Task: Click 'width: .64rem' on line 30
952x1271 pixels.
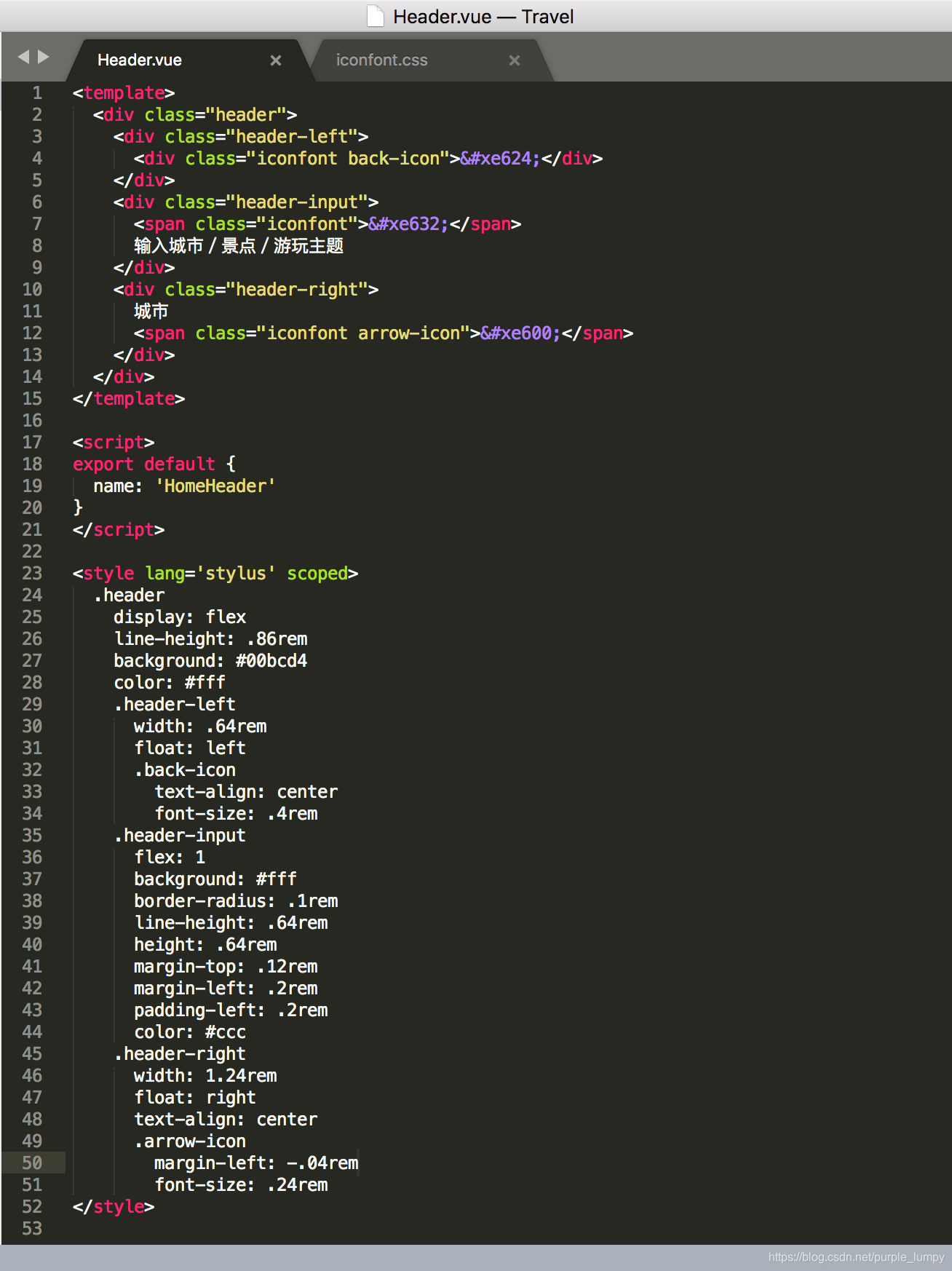Action: [x=200, y=726]
